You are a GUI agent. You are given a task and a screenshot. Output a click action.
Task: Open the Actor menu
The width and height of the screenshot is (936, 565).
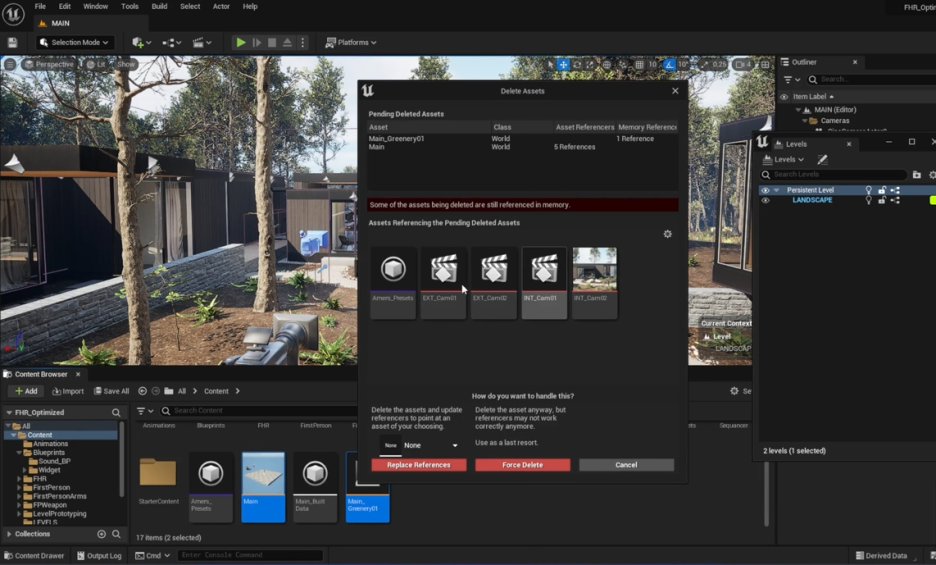[221, 7]
